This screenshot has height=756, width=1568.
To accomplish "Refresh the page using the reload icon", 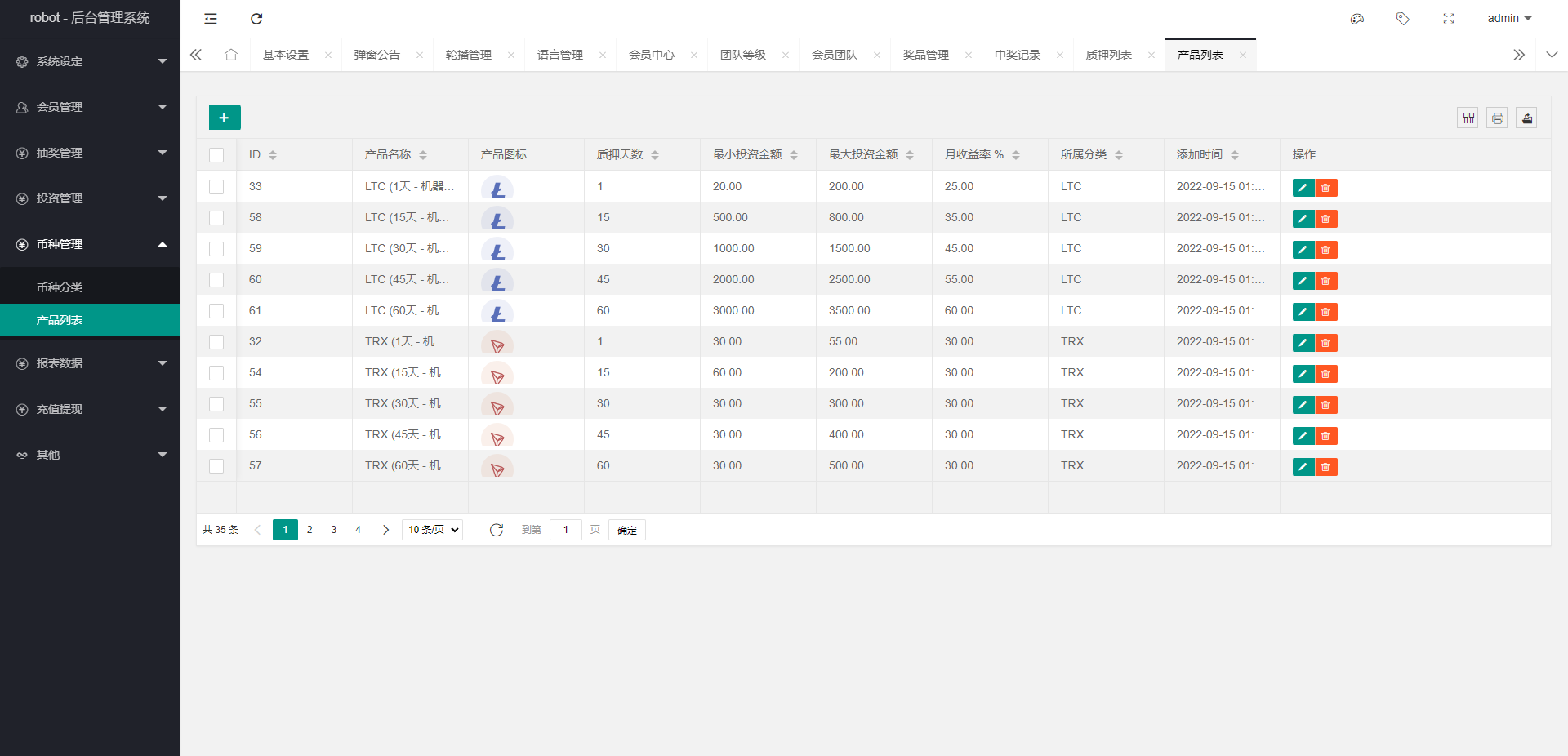I will click(256, 18).
